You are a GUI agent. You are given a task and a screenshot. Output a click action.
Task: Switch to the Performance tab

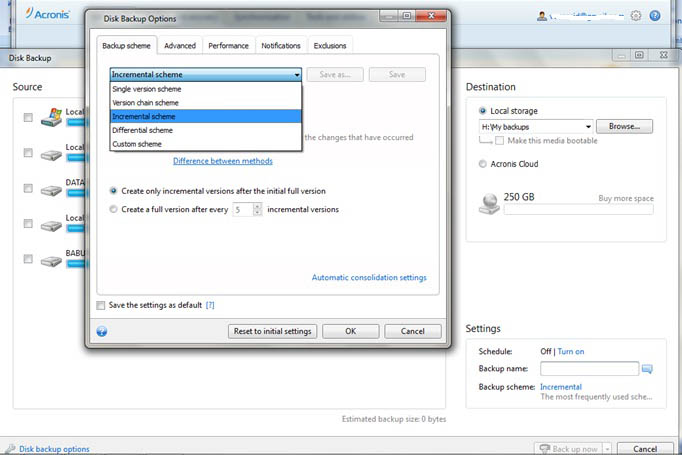point(228,46)
